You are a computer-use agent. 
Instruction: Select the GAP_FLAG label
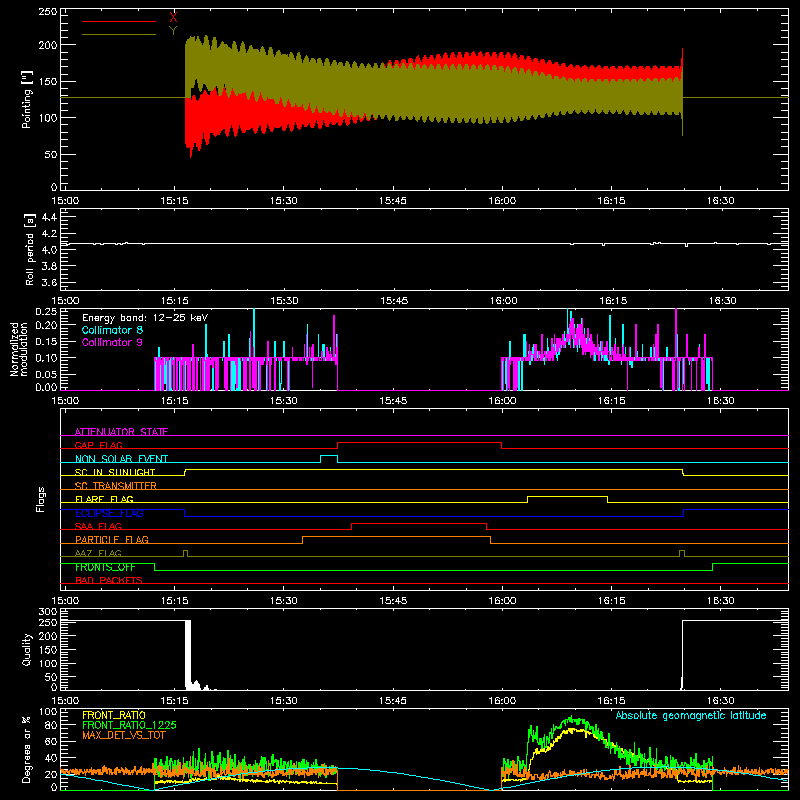98,445
